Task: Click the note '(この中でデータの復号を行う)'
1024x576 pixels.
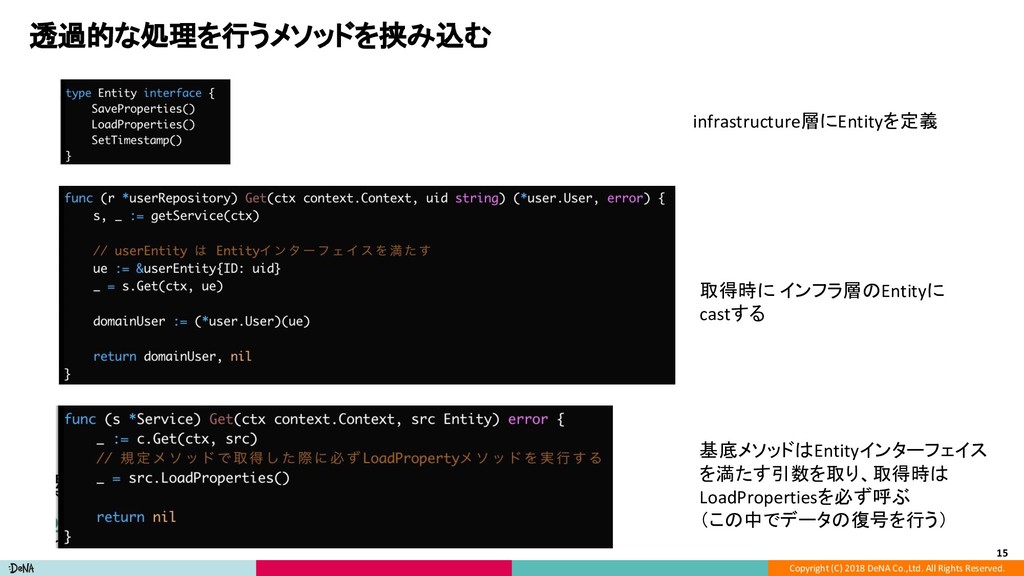Action: pos(823,520)
